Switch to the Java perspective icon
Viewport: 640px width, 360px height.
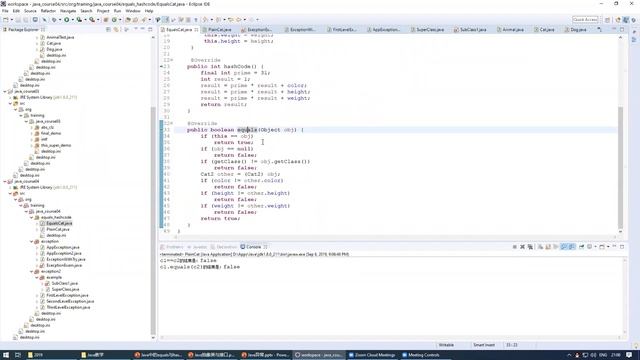pos(626,20)
